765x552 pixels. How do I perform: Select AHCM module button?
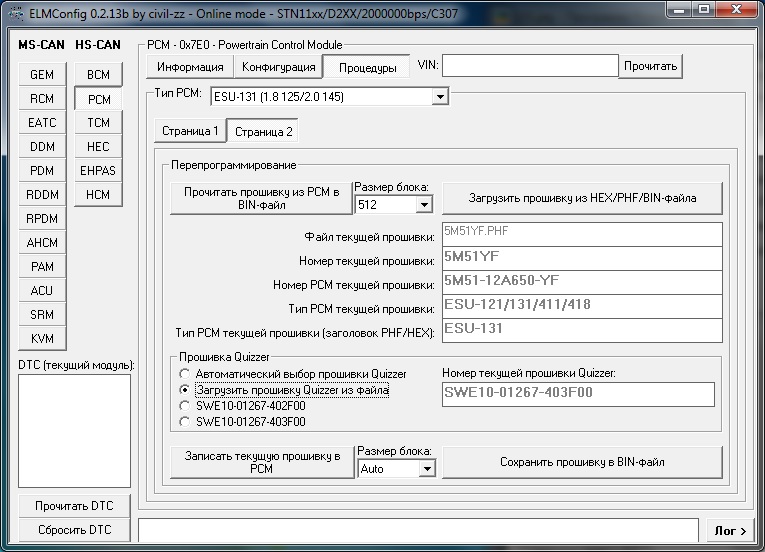pos(42,242)
